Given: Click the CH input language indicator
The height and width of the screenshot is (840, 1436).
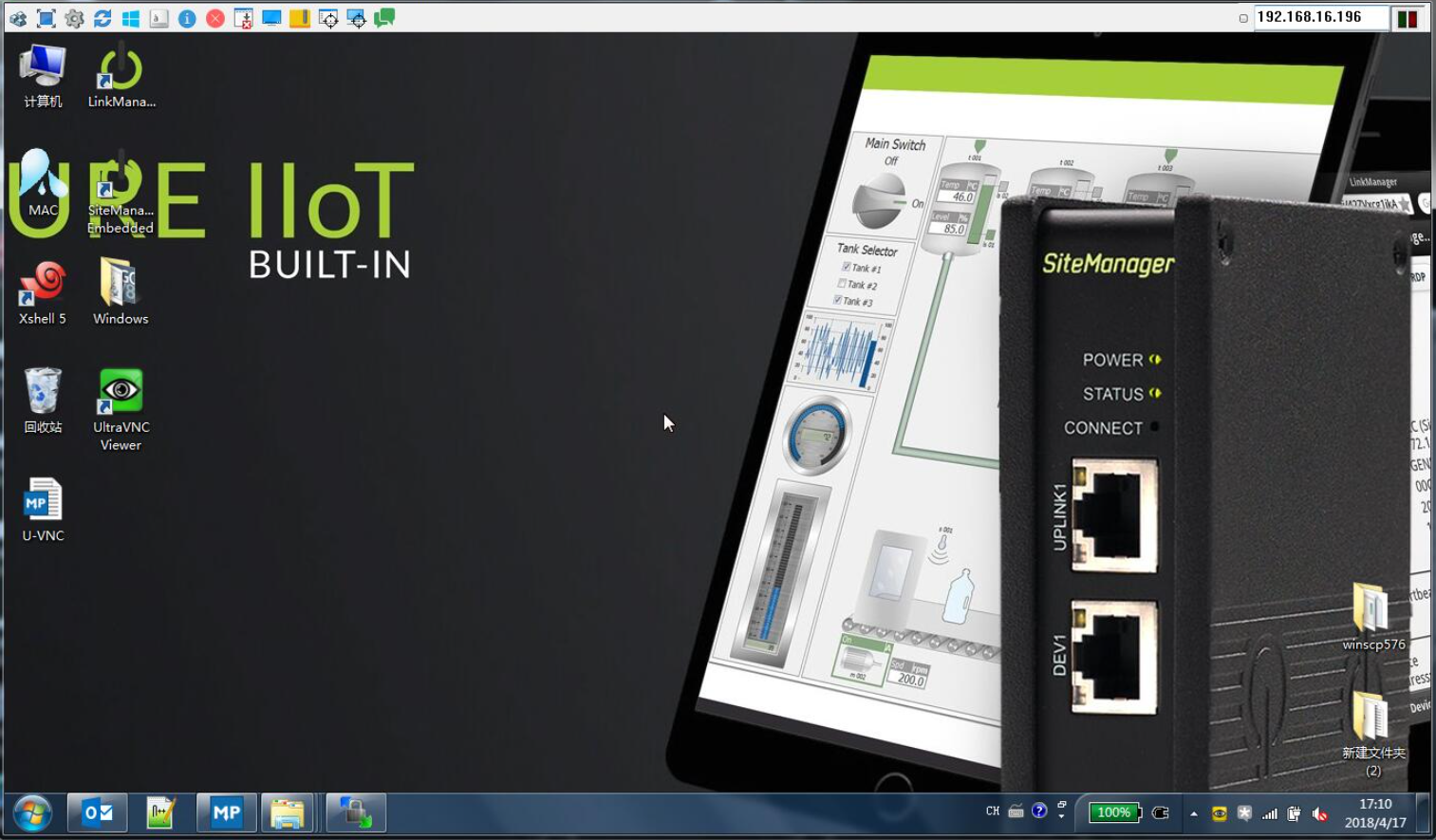Looking at the screenshot, I should click(x=993, y=812).
